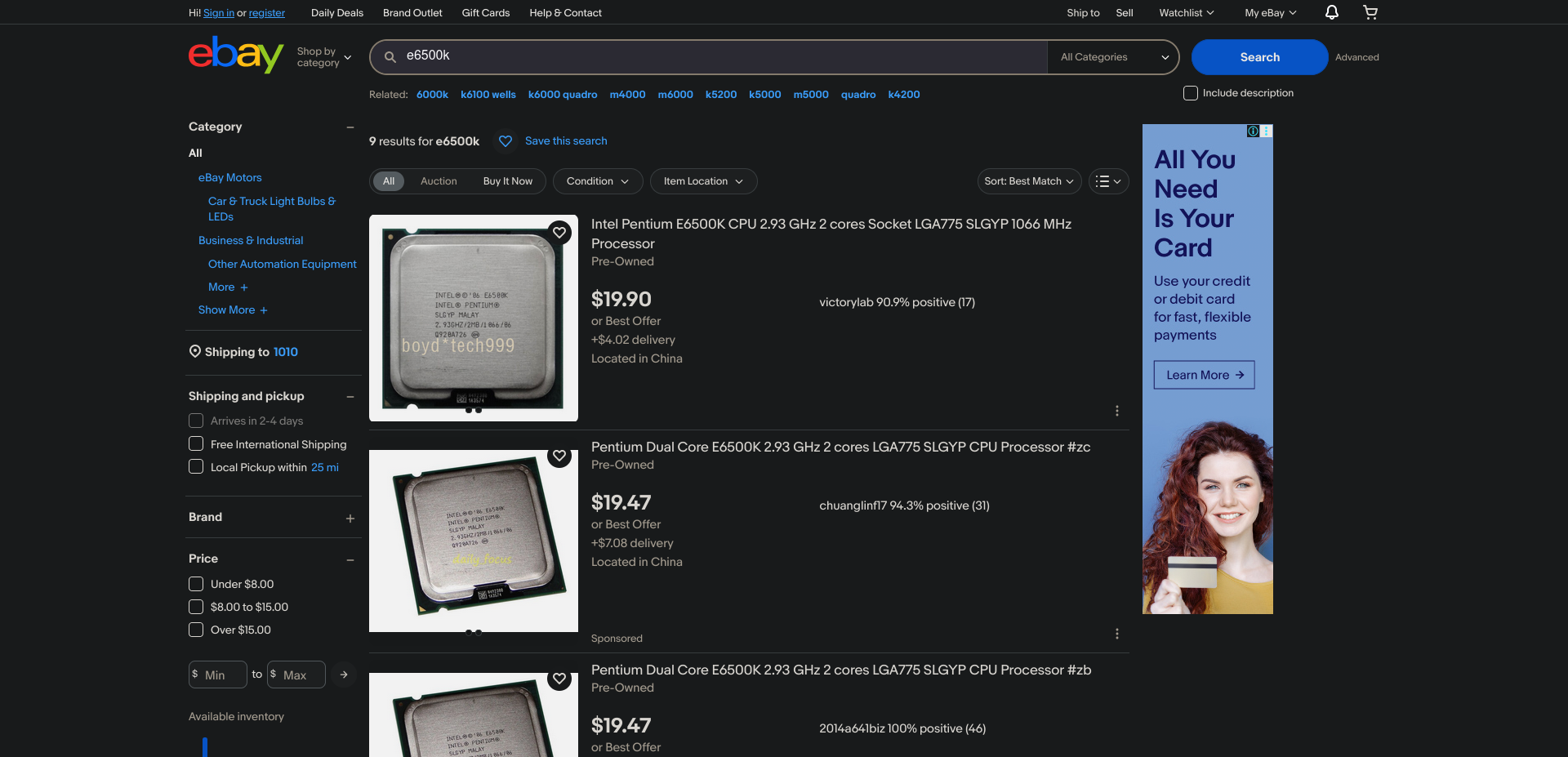Open the Item Location filter dropdown

tap(703, 181)
